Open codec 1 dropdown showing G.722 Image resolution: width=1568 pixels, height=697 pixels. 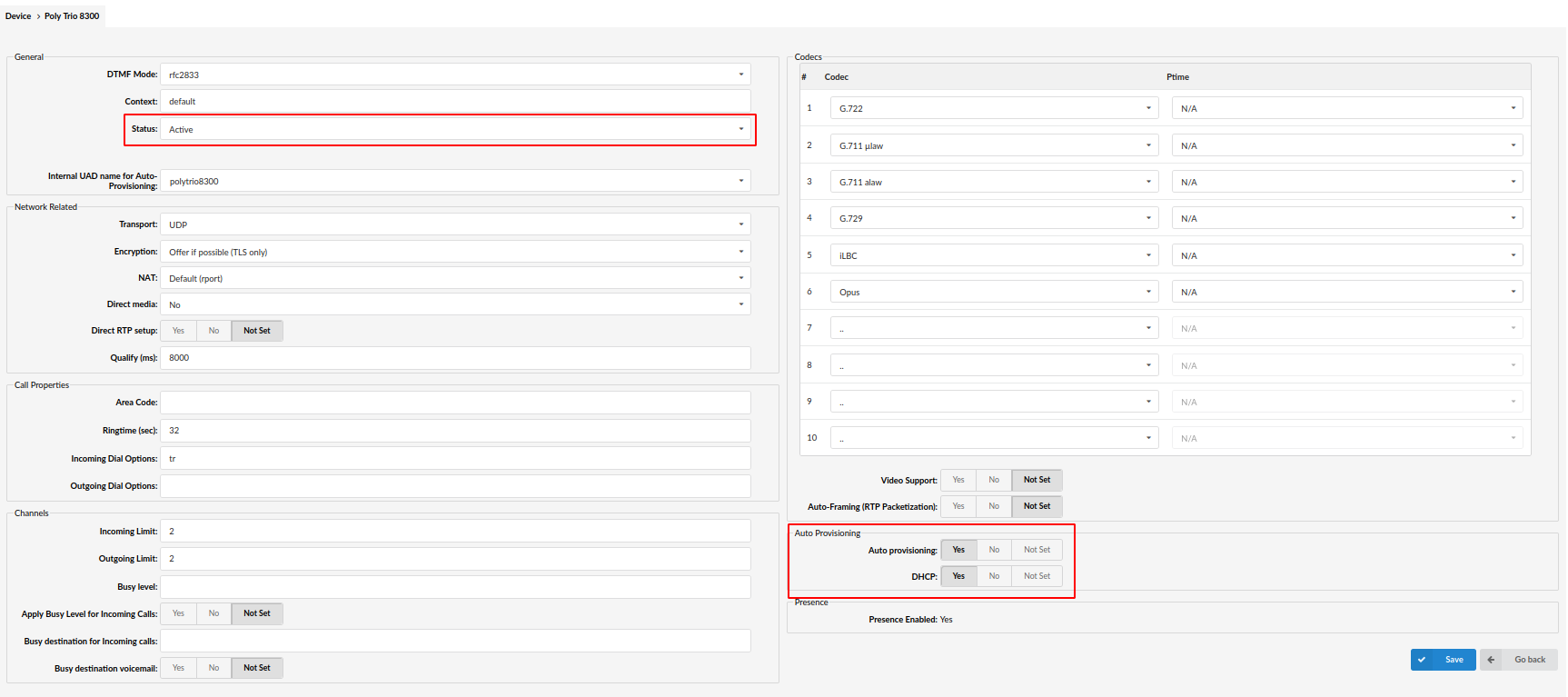[x=995, y=108]
